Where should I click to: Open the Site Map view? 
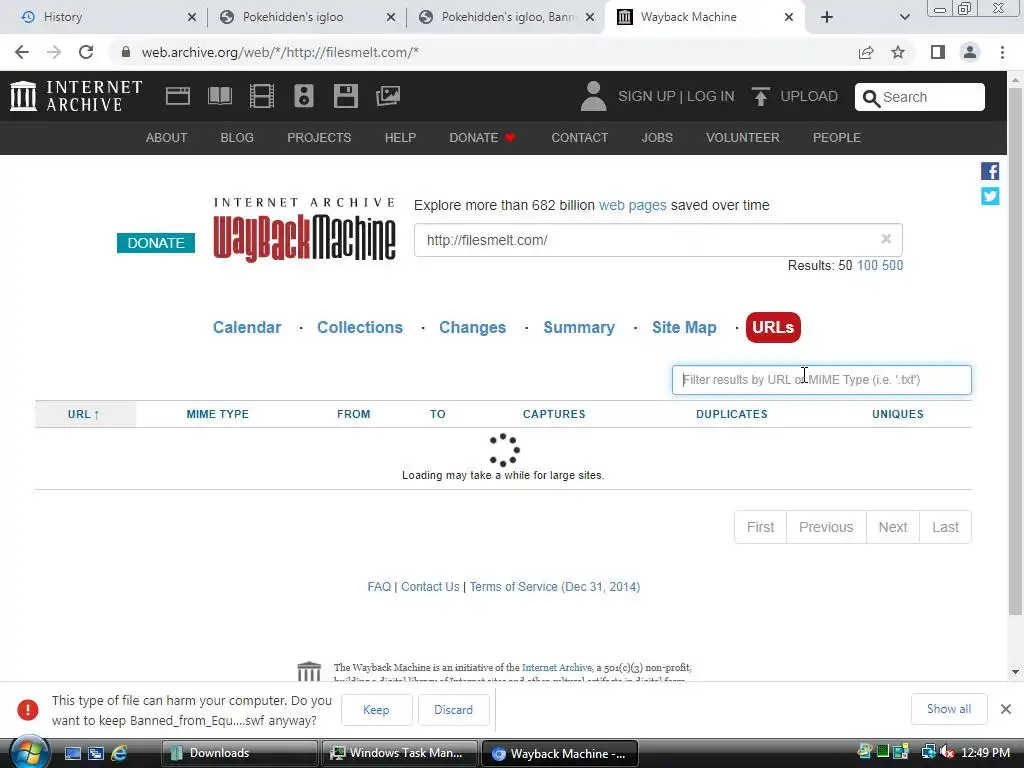click(684, 327)
